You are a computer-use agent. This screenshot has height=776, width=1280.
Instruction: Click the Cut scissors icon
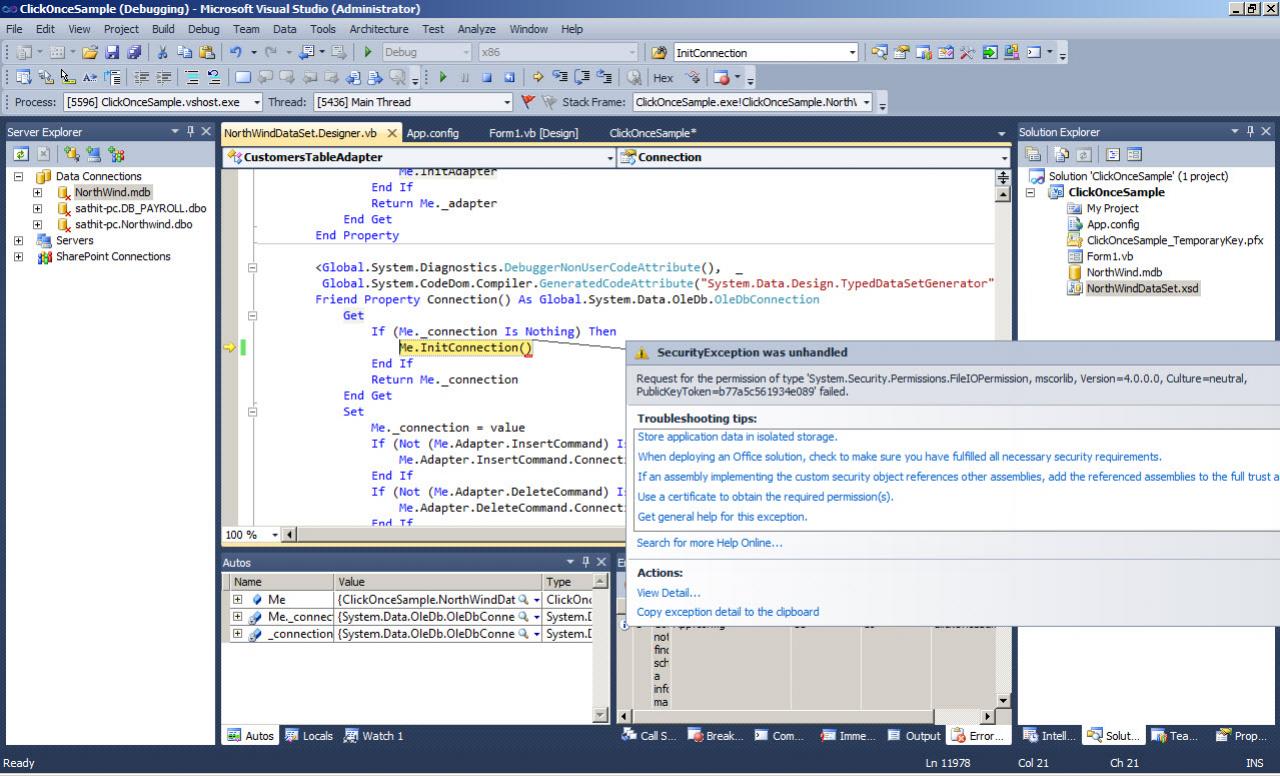click(x=164, y=53)
